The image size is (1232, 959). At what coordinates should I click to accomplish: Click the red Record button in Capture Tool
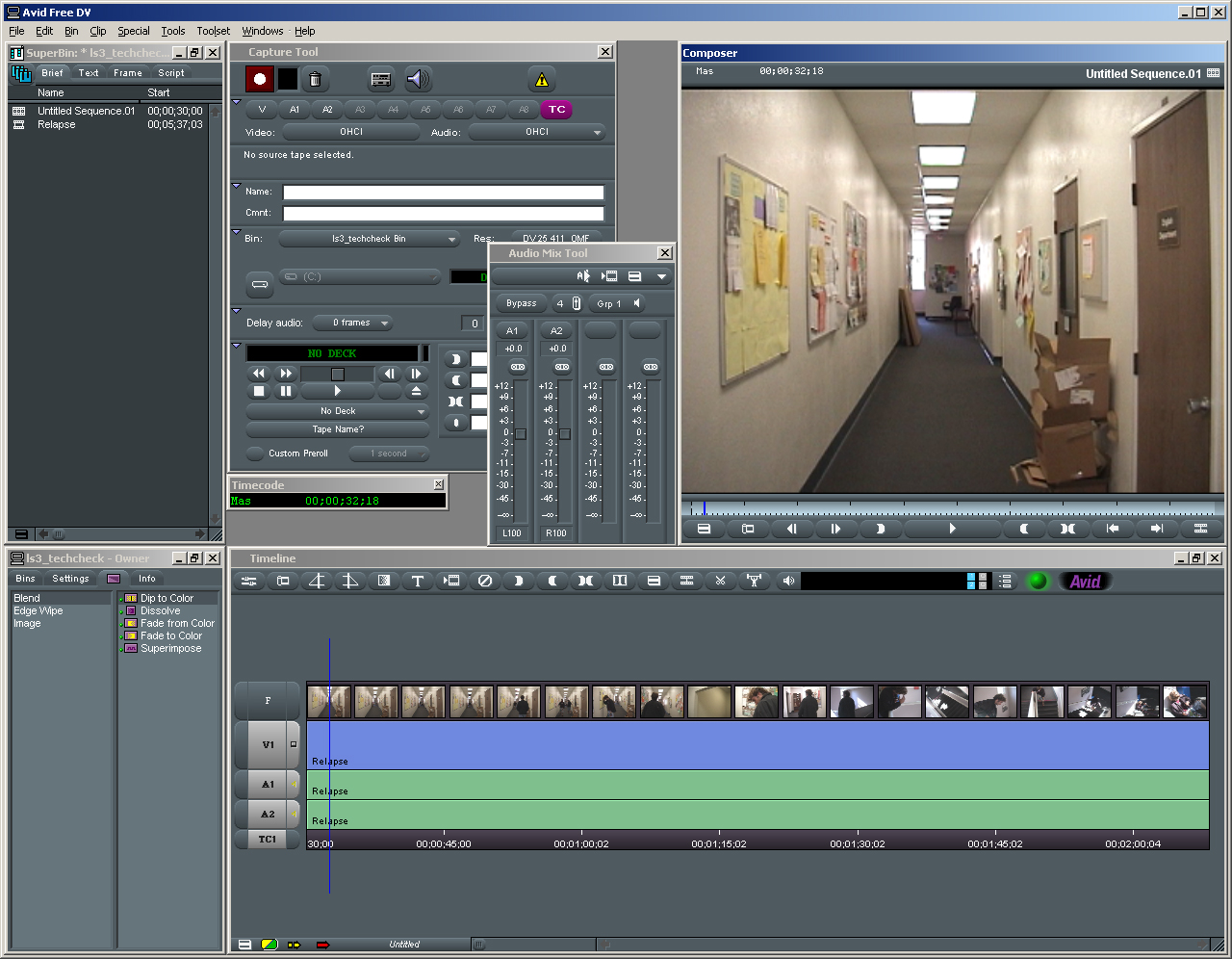coord(259,79)
